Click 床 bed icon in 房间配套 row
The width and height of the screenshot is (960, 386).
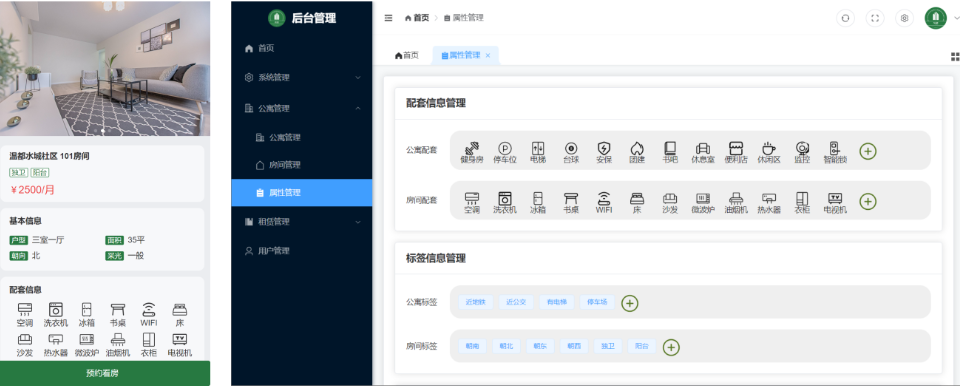coord(637,199)
